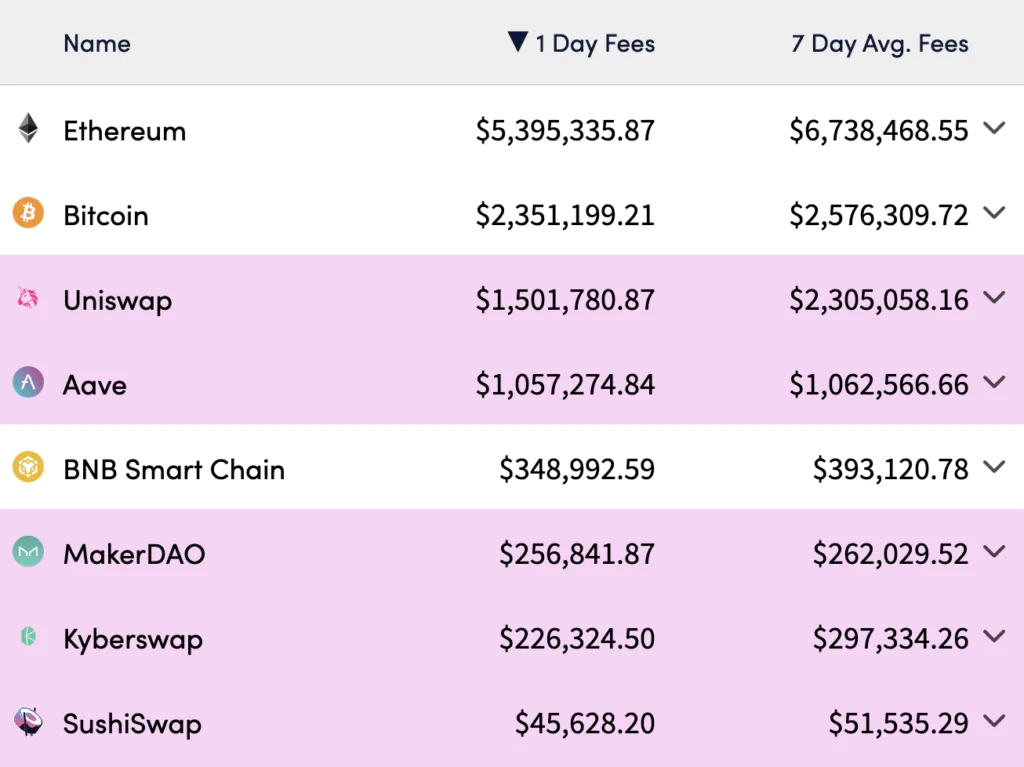Expand the SushiSwap row chevron
This screenshot has width=1024, height=767.
[993, 721]
